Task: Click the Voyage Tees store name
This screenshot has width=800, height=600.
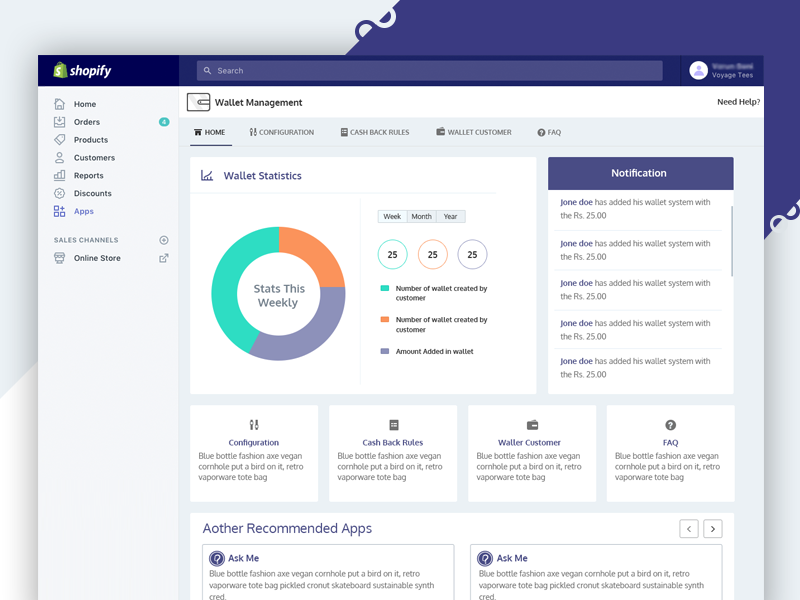Action: tap(732, 75)
